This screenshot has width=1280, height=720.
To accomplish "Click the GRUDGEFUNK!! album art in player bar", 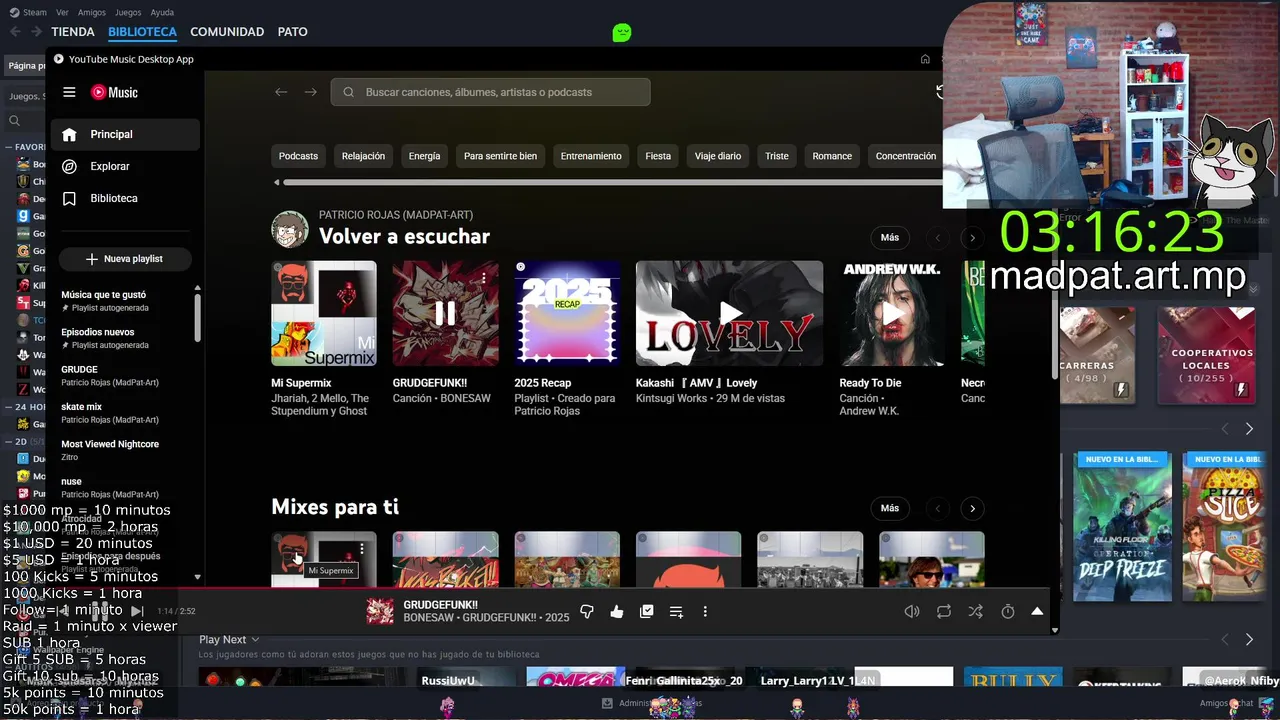I will (x=380, y=611).
